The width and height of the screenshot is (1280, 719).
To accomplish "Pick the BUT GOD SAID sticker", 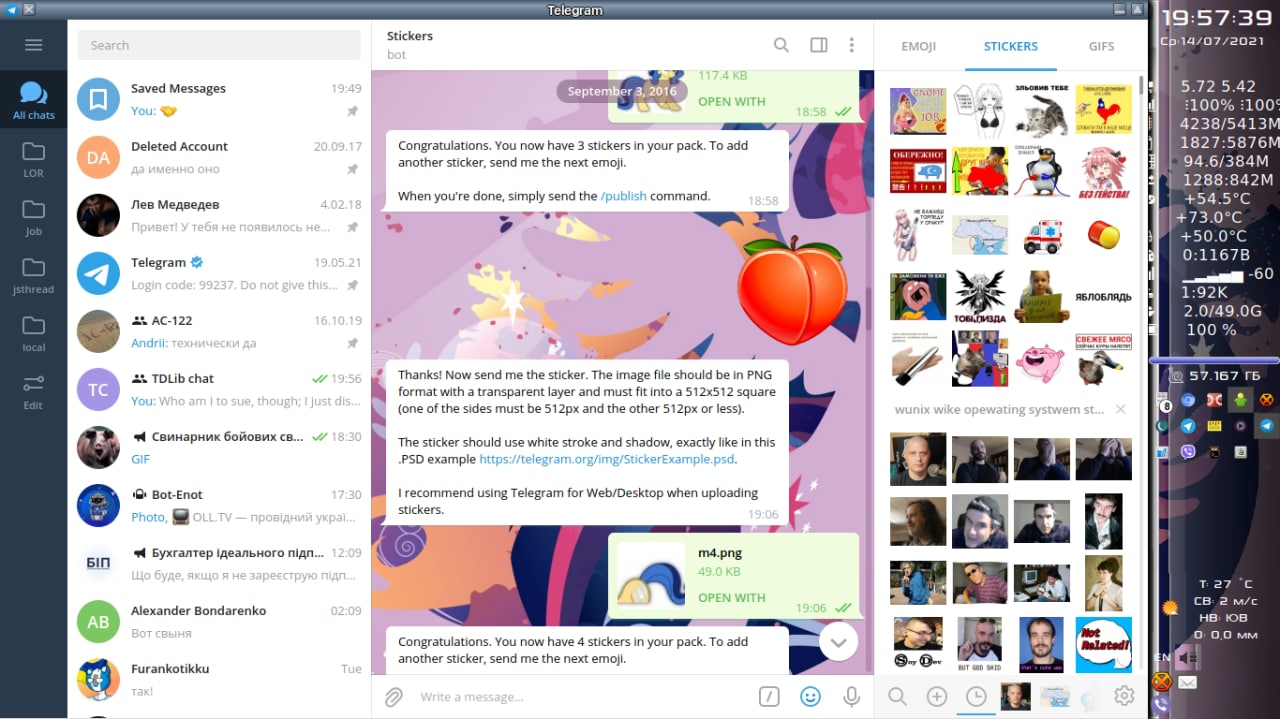I will tap(980, 645).
